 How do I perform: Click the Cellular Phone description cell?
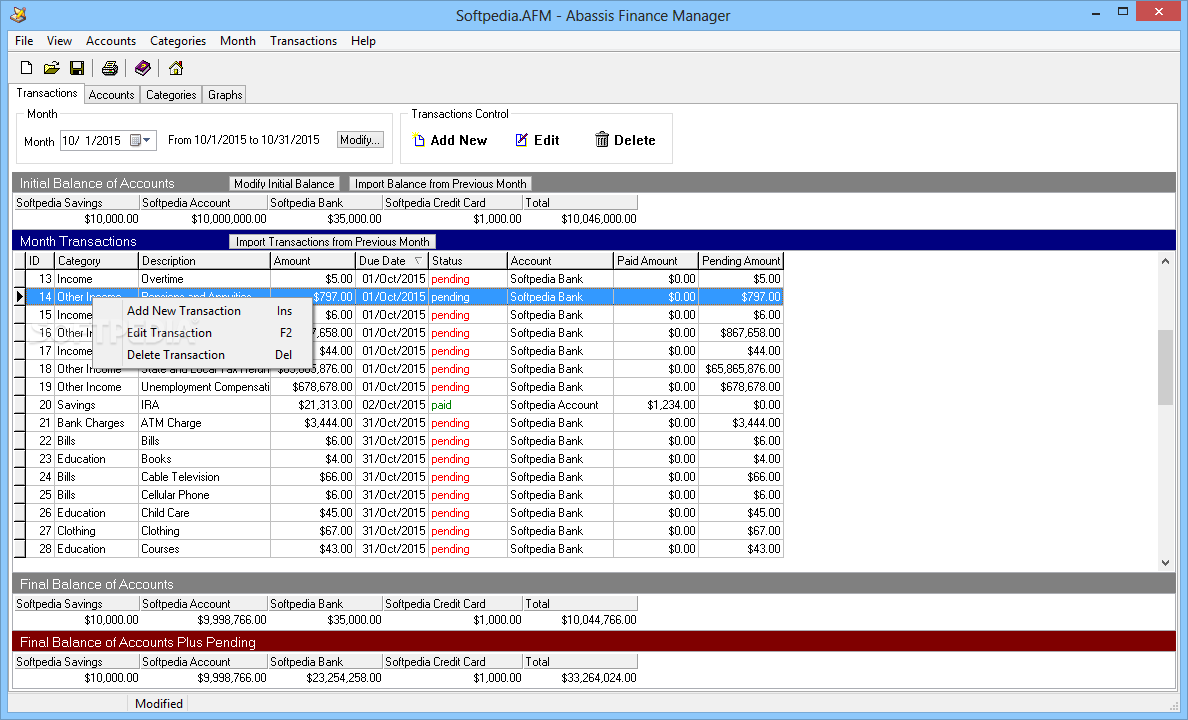point(205,495)
